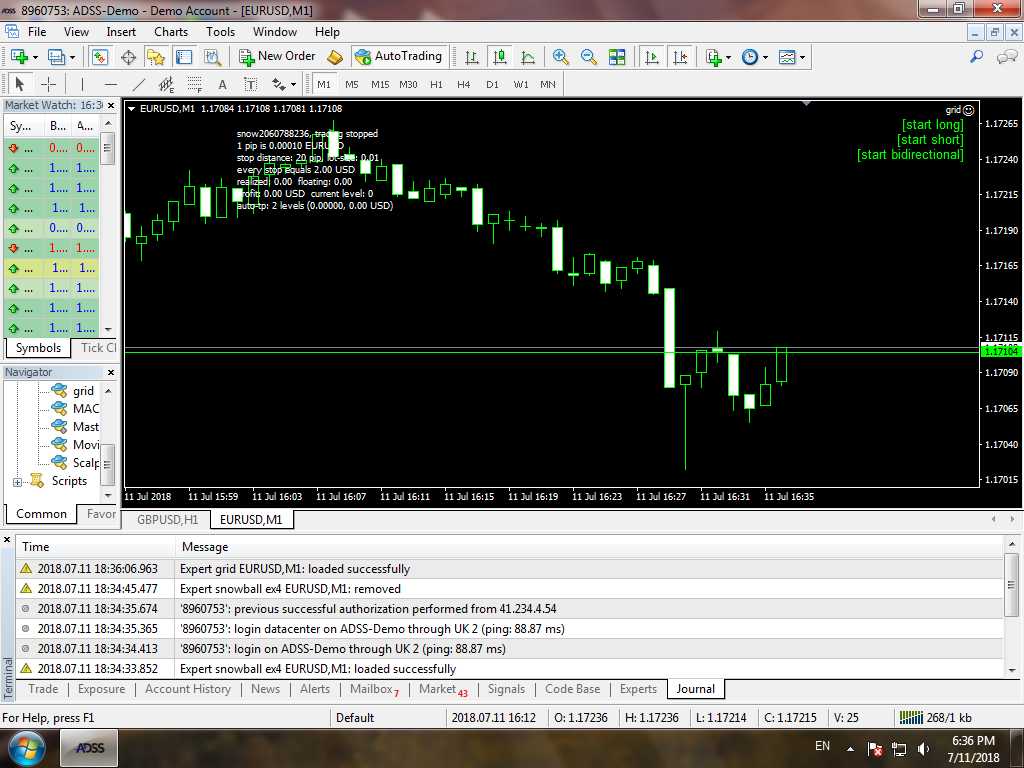Close the Navigator panel
The width and height of the screenshot is (1024, 768).
111,372
